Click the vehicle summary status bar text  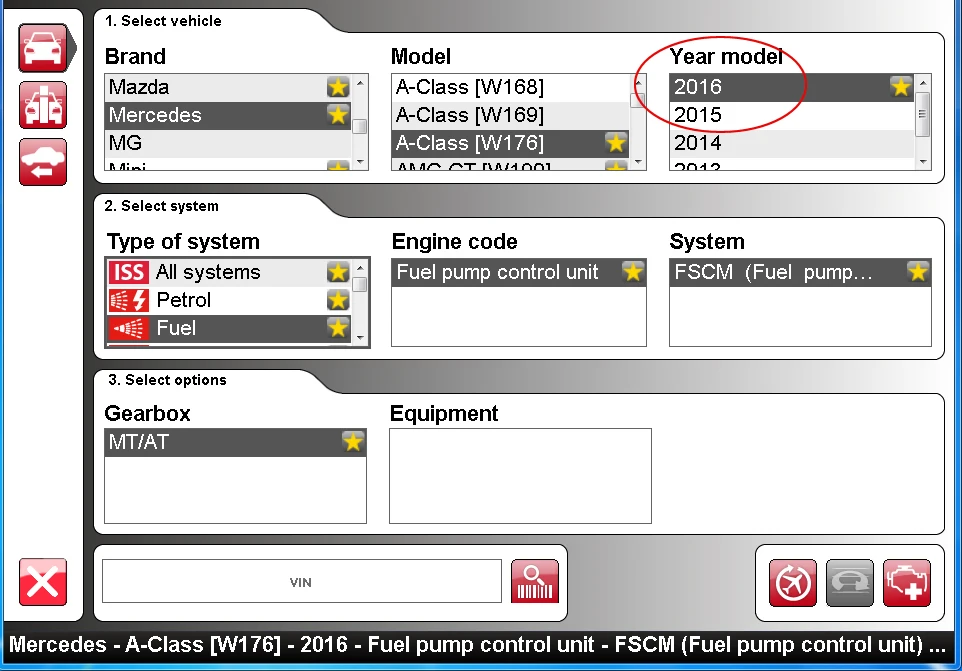click(x=477, y=645)
